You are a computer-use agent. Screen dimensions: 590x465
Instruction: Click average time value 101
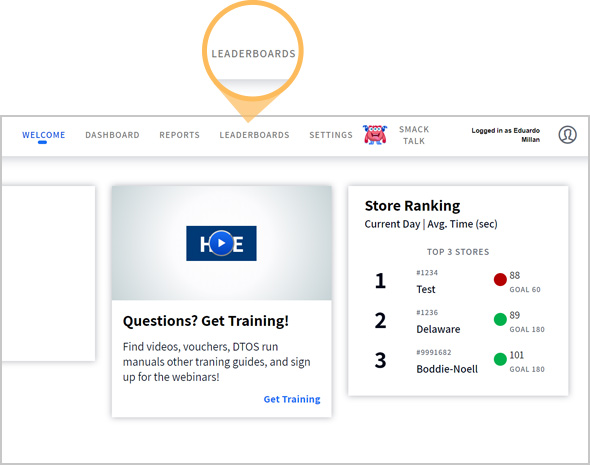click(x=517, y=355)
